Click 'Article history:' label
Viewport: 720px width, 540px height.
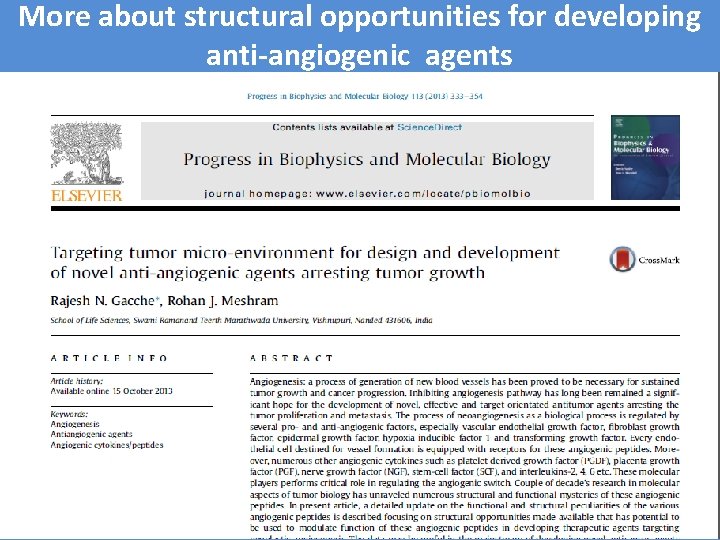click(77, 381)
